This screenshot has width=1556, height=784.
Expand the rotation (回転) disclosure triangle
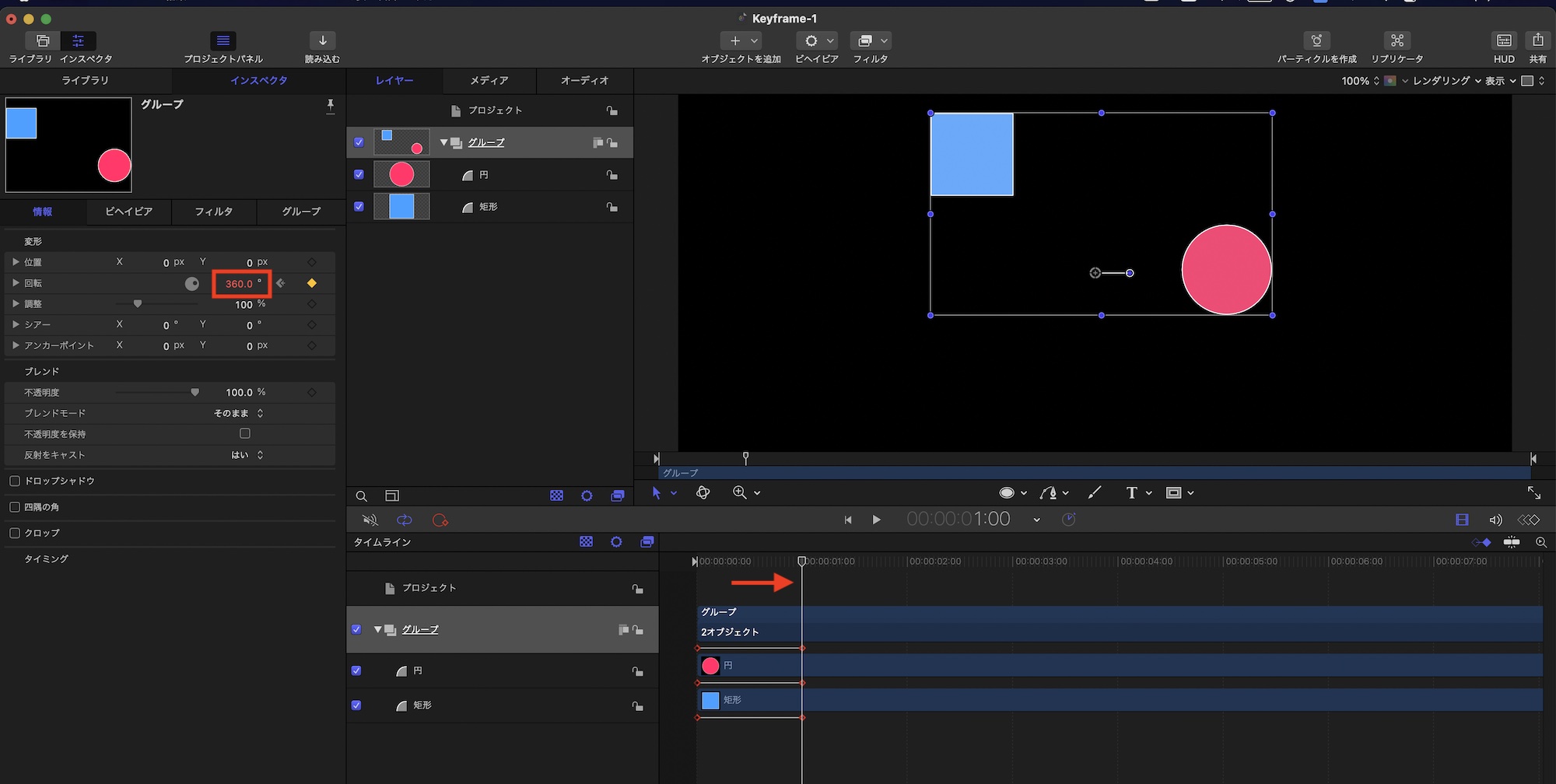pos(16,283)
